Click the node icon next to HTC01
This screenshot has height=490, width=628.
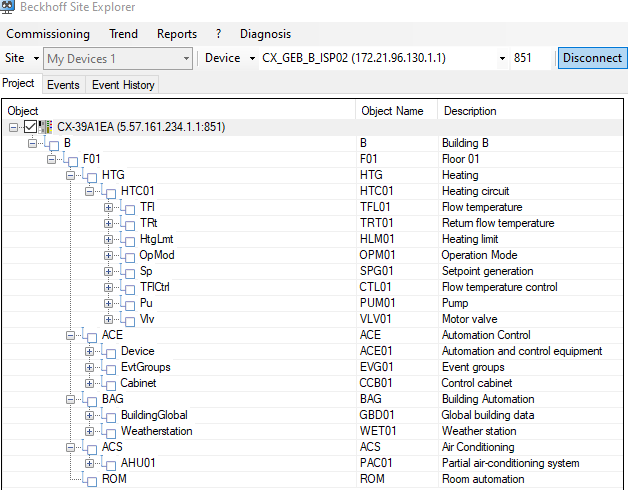pyautogui.click(x=109, y=192)
